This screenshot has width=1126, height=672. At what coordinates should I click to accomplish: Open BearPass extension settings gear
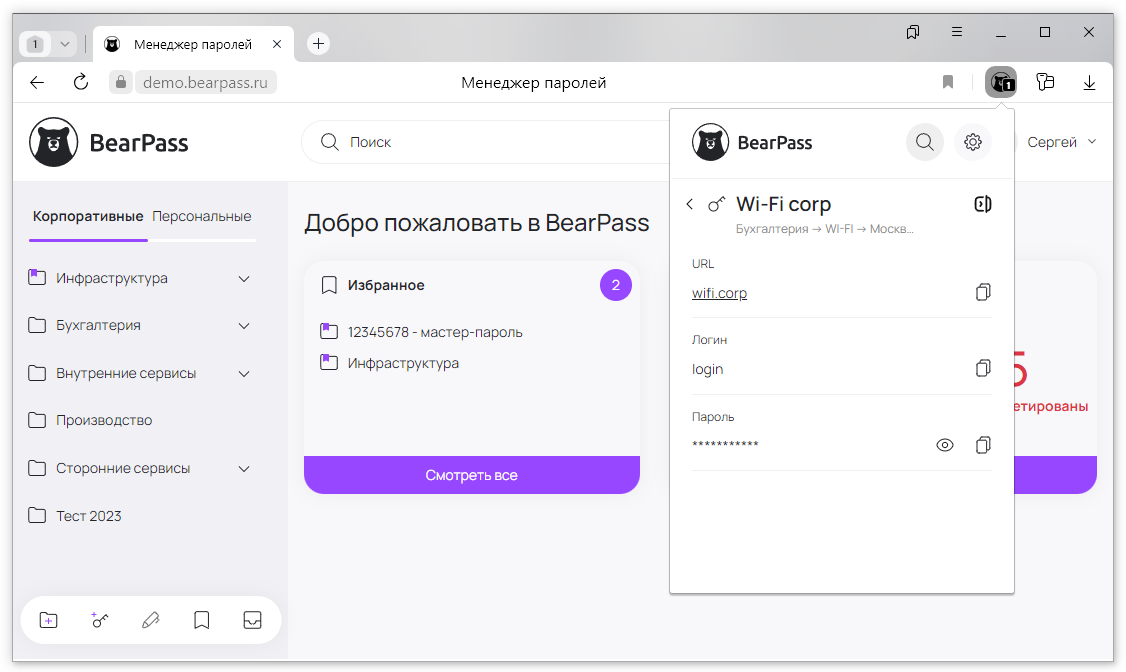(x=972, y=142)
